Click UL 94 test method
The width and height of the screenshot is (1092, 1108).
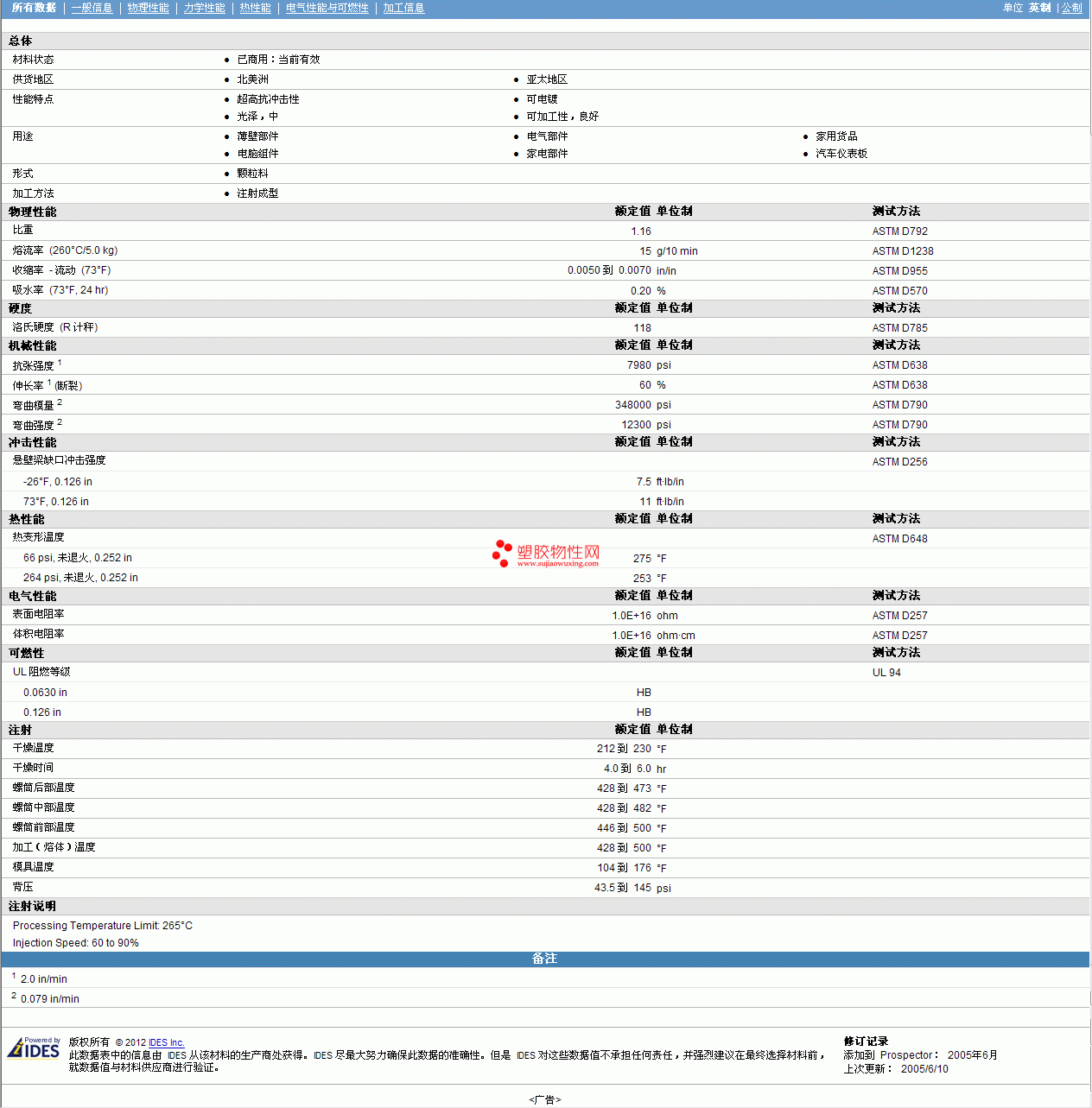(x=886, y=673)
